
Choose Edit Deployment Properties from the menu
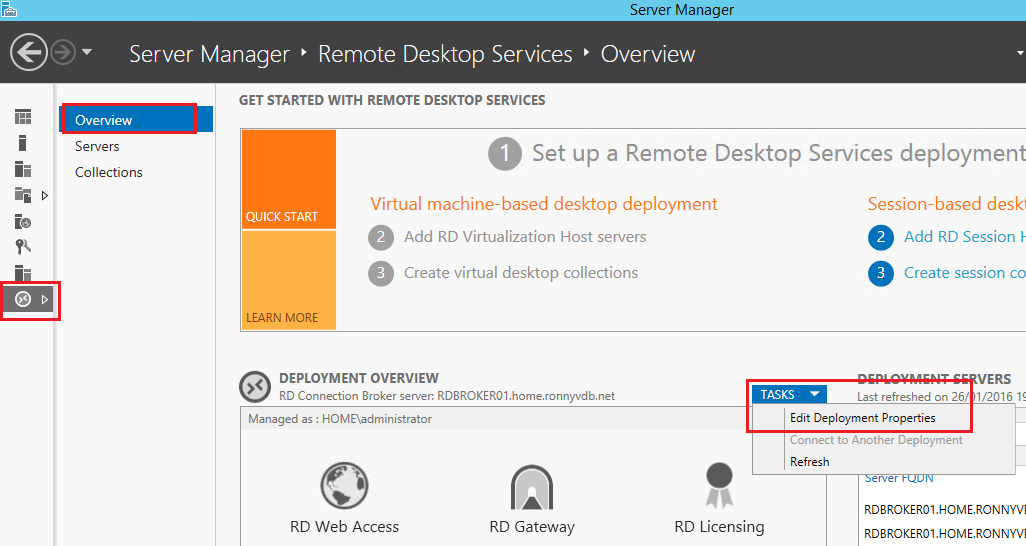862,418
